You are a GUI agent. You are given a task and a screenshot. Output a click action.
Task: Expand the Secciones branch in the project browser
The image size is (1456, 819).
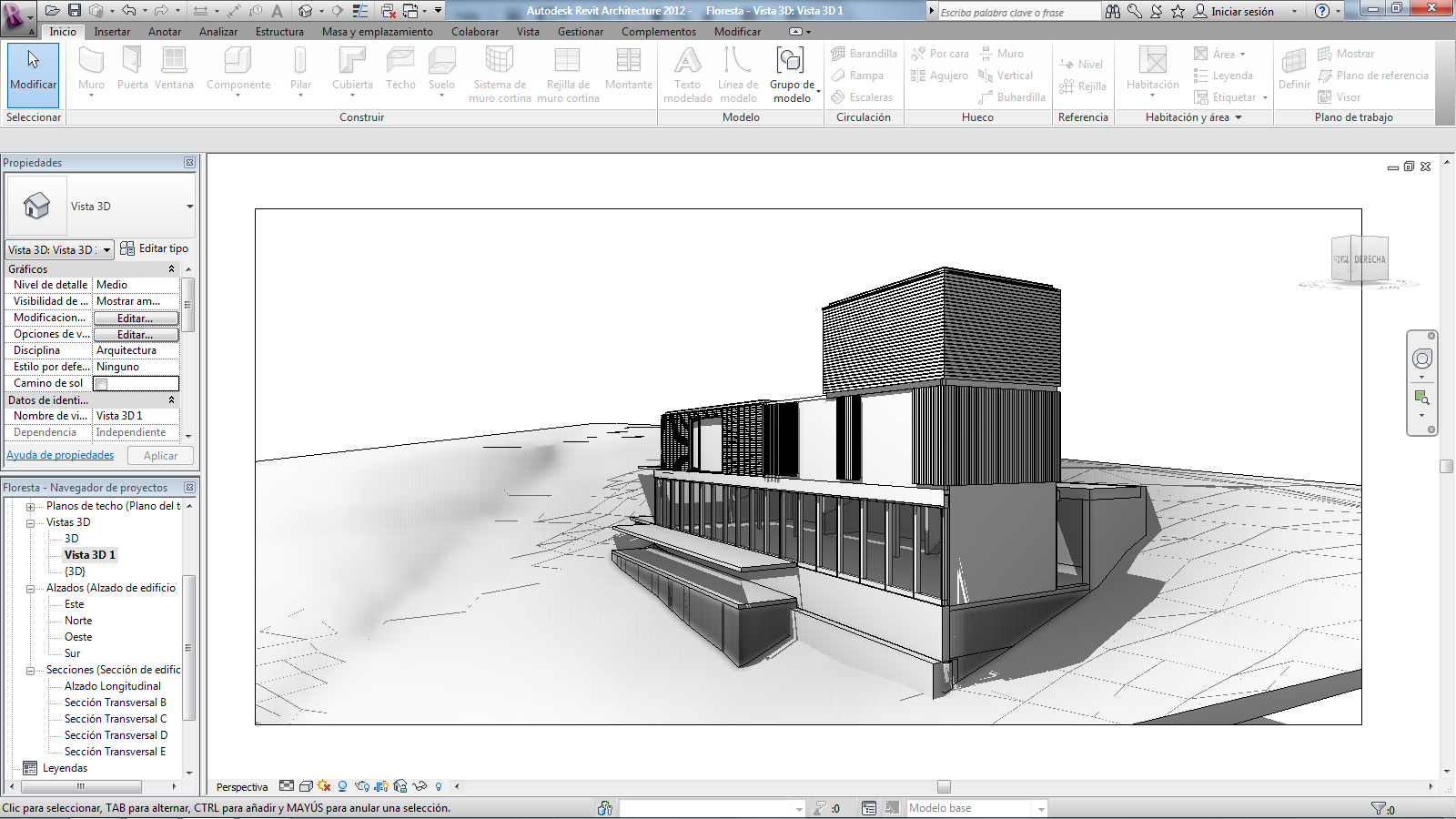point(30,669)
